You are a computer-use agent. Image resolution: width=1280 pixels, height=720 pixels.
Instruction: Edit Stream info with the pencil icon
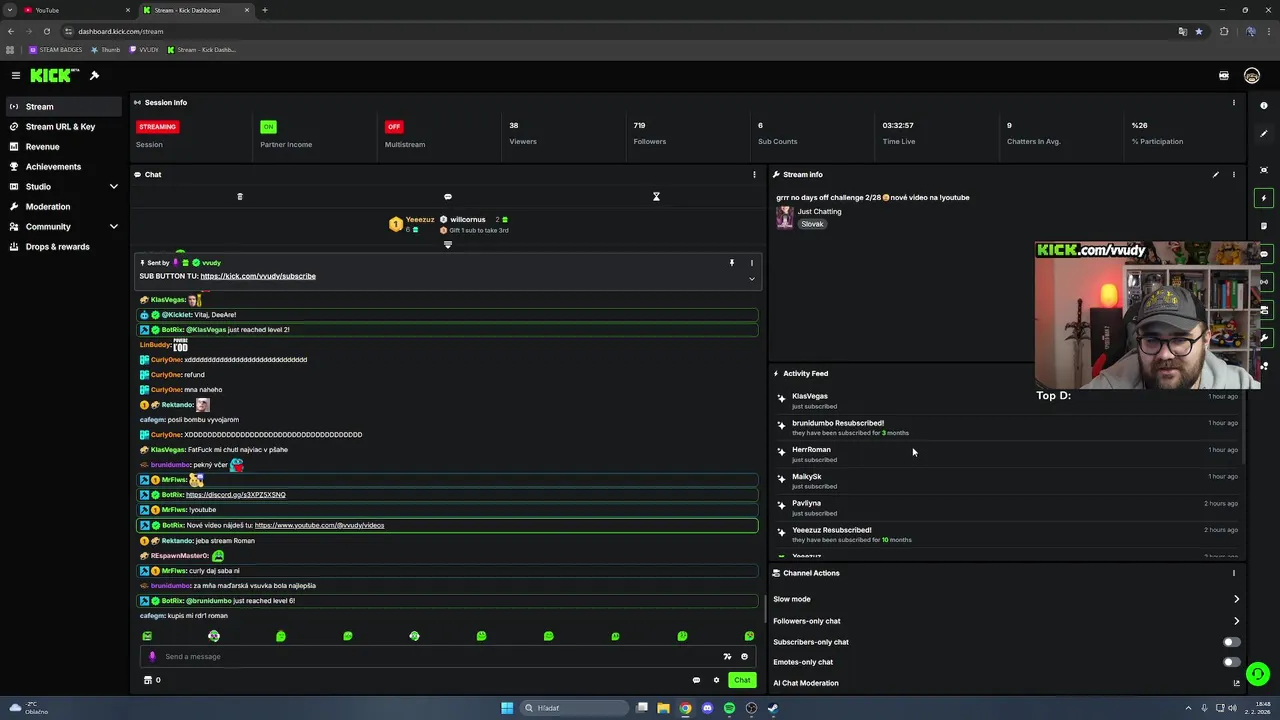point(1216,174)
